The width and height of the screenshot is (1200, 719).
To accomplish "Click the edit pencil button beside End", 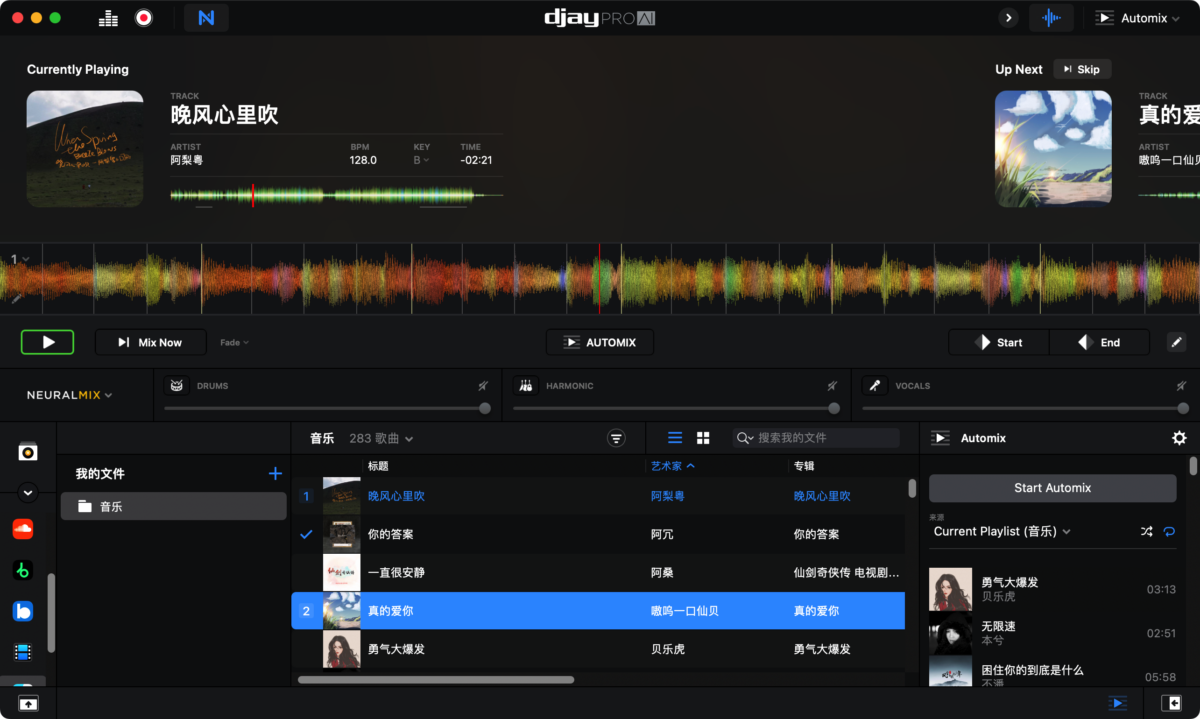I will [x=1177, y=342].
